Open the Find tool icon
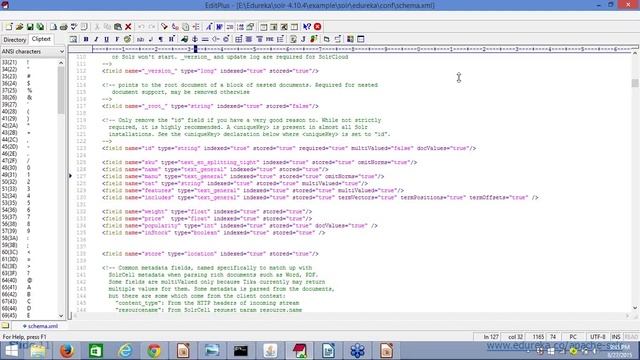Image resolution: width=640 pixels, height=360 pixels. click(x=164, y=27)
